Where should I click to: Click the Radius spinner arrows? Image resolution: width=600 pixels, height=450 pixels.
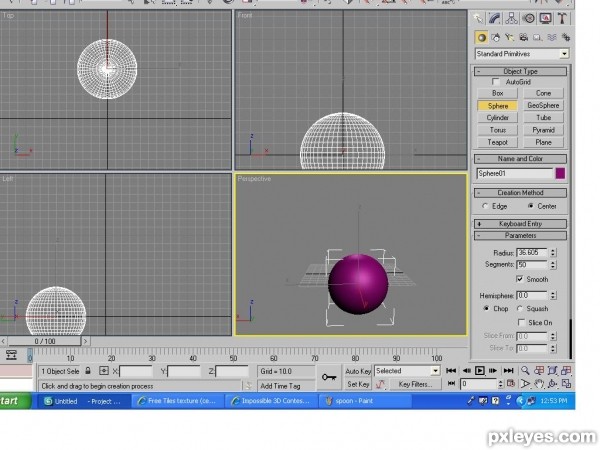[x=553, y=253]
